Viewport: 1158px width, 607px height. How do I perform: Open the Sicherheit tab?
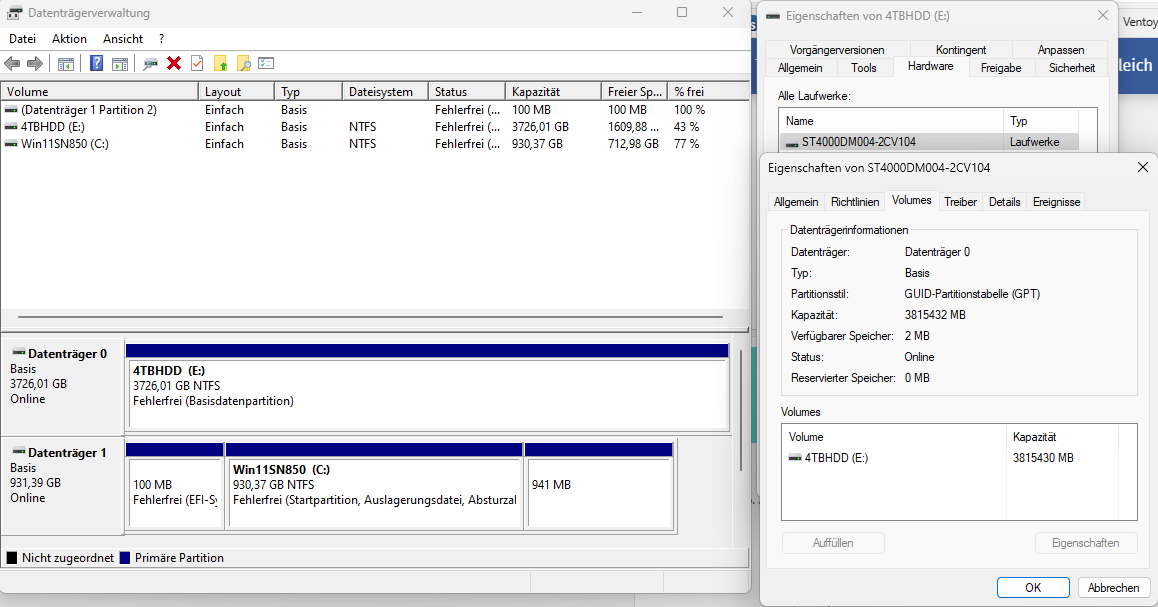1072,67
